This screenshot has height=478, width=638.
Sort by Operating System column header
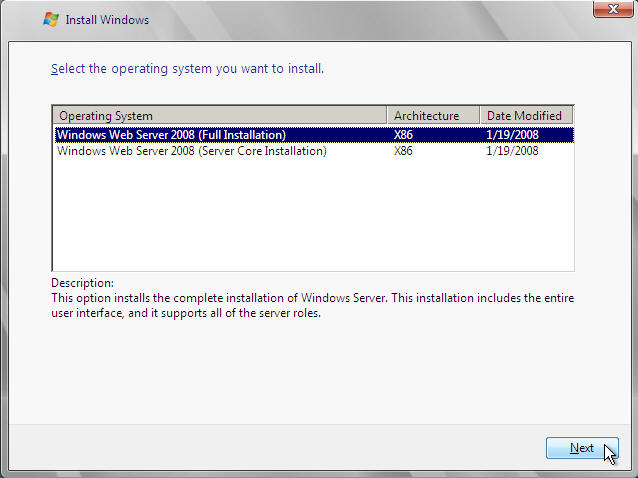click(x=220, y=116)
